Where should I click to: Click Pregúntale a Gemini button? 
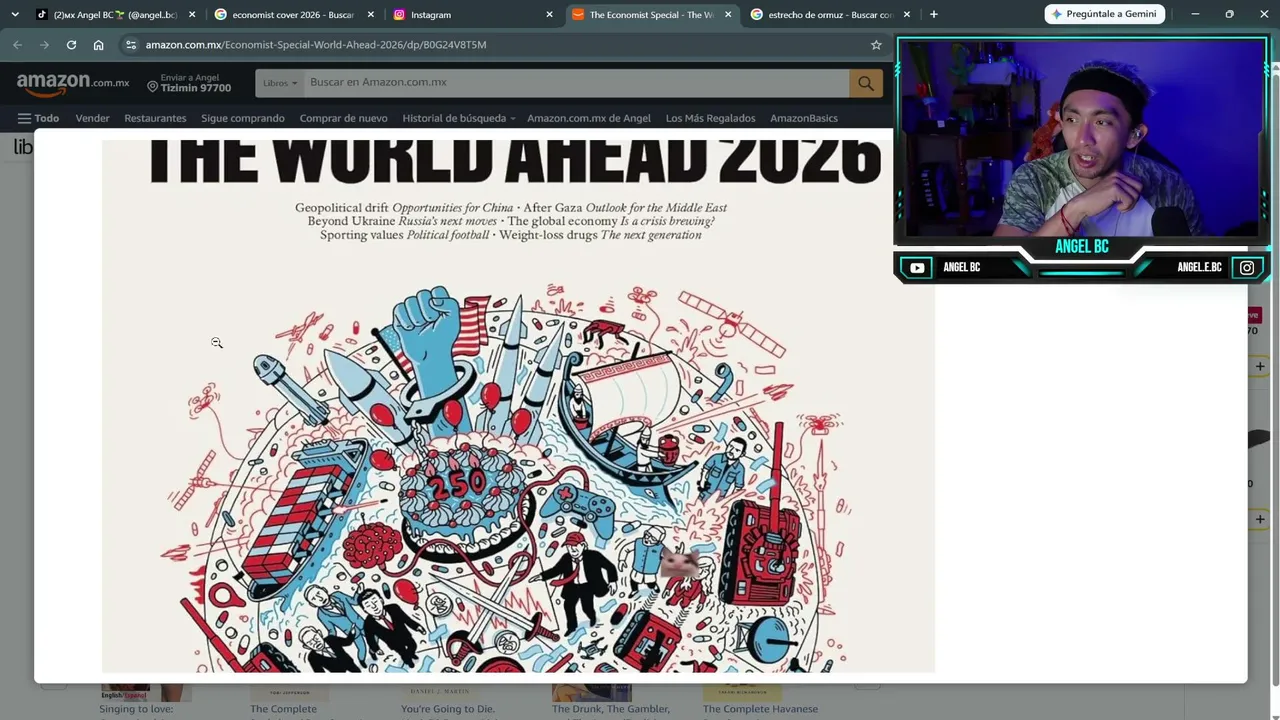coord(1105,14)
